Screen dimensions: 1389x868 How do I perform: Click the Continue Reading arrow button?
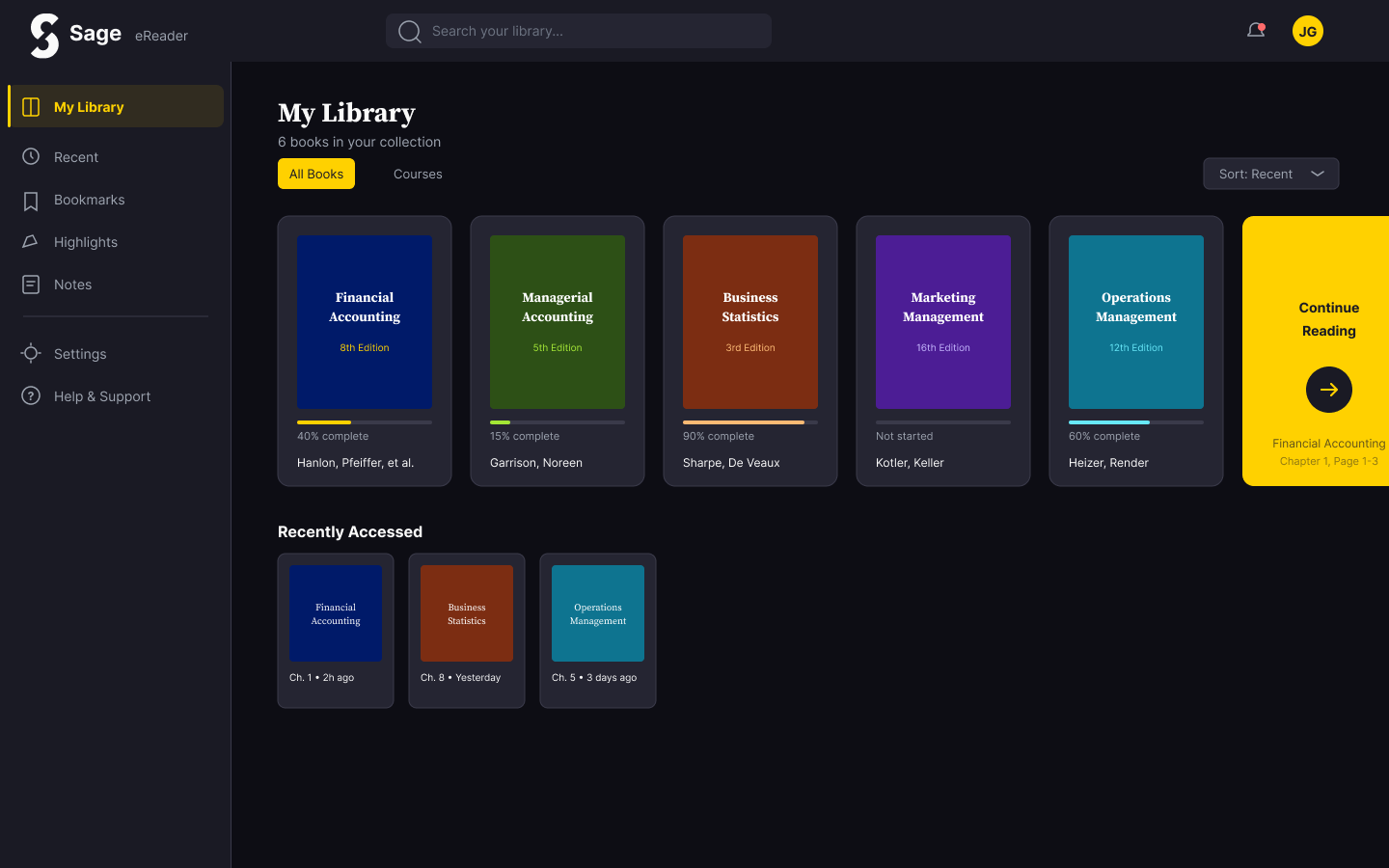coord(1329,390)
